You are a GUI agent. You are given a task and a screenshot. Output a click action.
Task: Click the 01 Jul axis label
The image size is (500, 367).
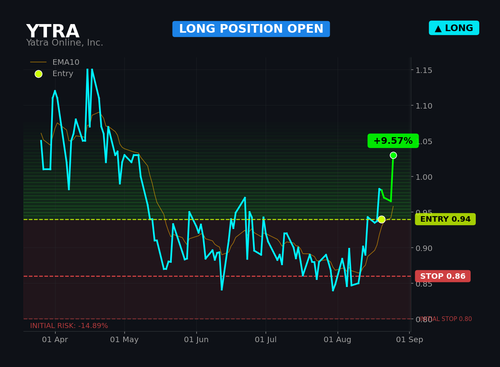pos(266,340)
